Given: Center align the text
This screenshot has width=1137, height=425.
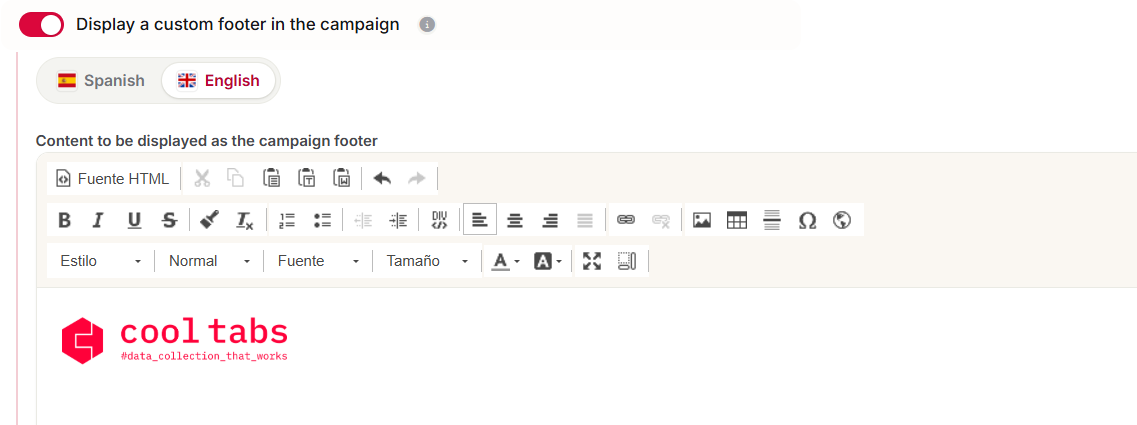Looking at the screenshot, I should [515, 220].
